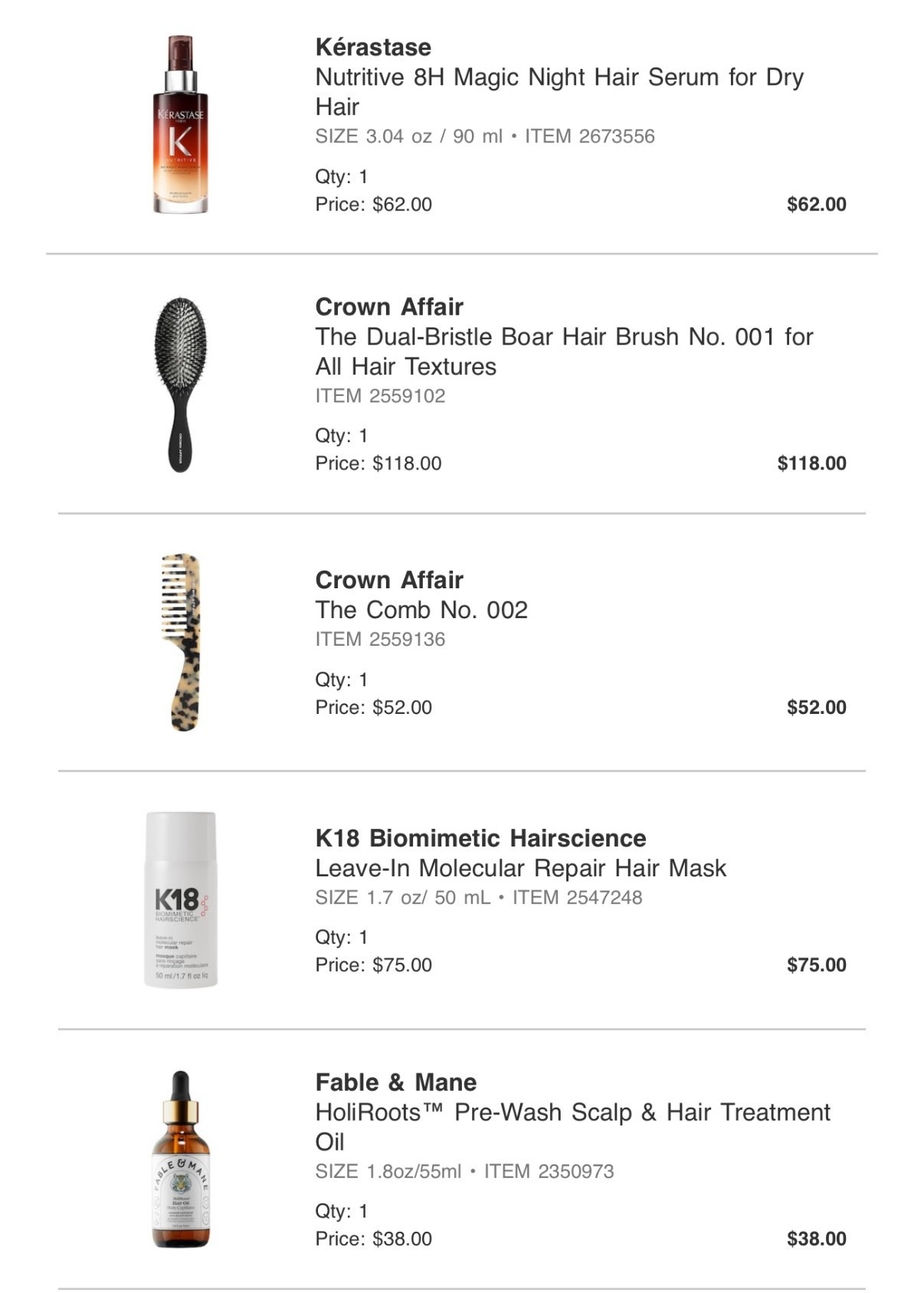Click the Fable & Mane oil dropper image
This screenshot has width=924, height=1293.
coord(181,1159)
